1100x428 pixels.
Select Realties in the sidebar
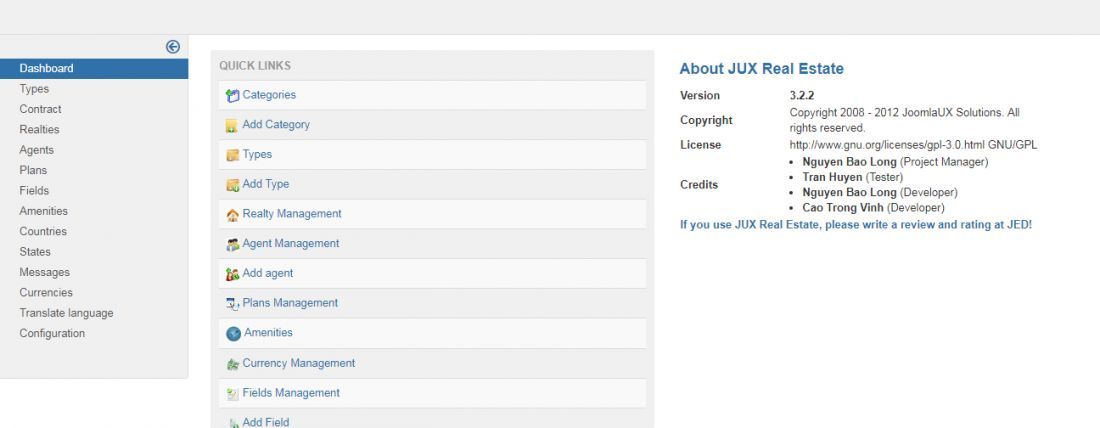39,129
